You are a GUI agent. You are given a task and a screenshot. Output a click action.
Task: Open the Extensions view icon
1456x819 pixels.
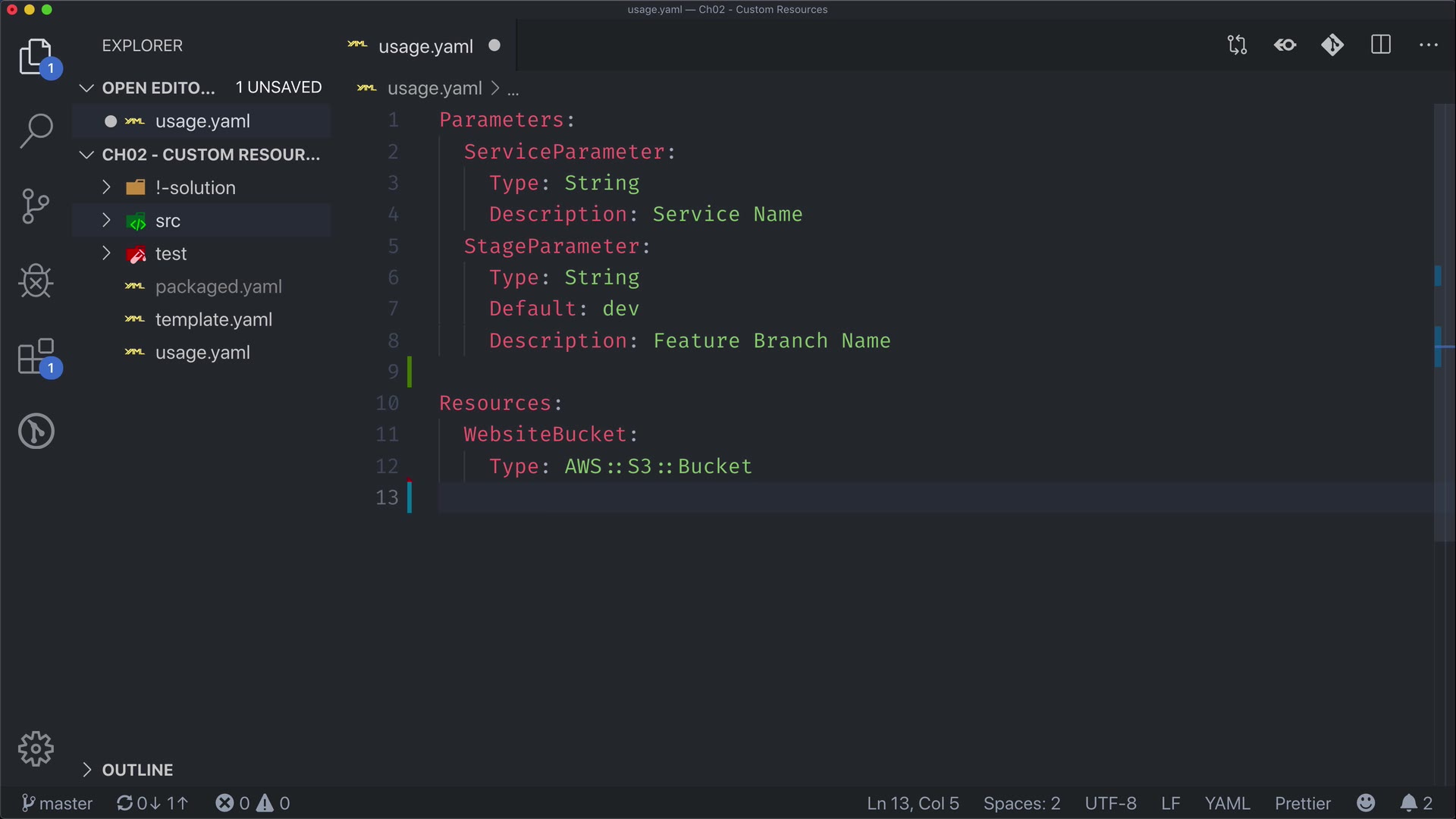(x=36, y=356)
